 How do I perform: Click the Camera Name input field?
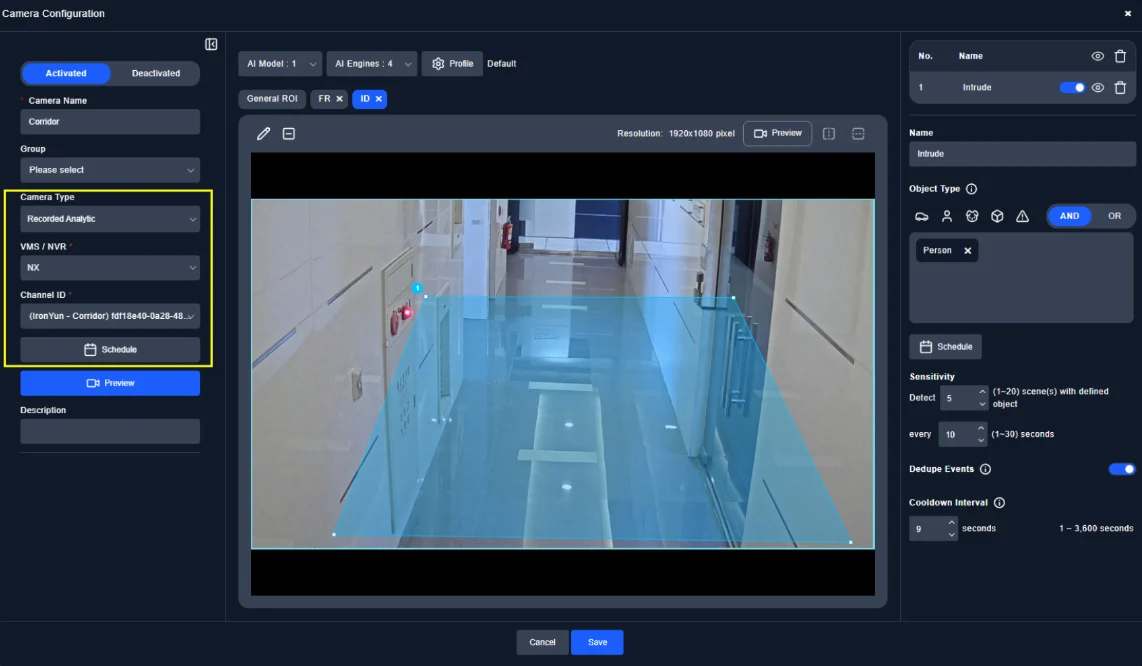tap(110, 122)
